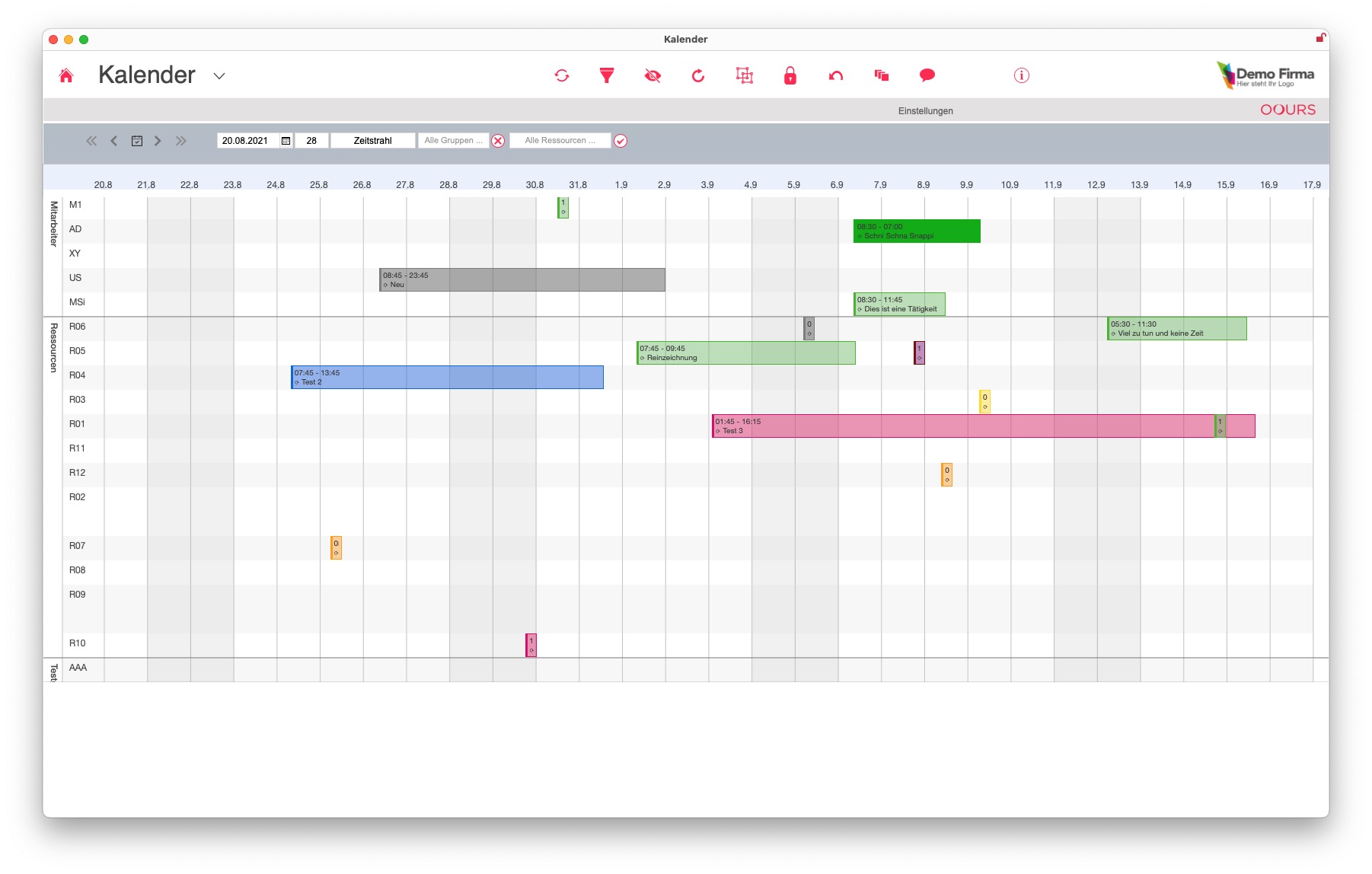Go to previous period with left chevron
The width and height of the screenshot is (1372, 874).
[x=114, y=141]
